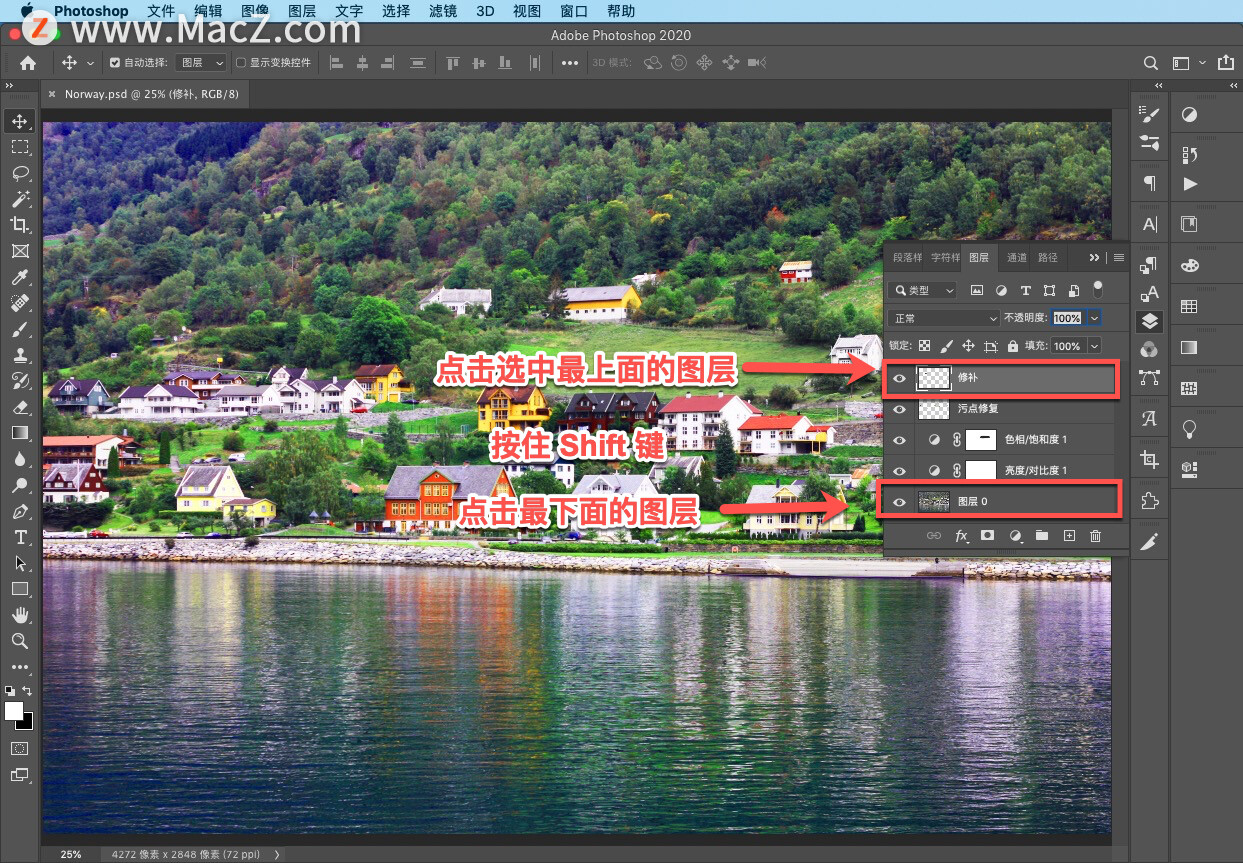The height and width of the screenshot is (863, 1243).
Task: Click the delete layer trash icon
Action: [1095, 536]
